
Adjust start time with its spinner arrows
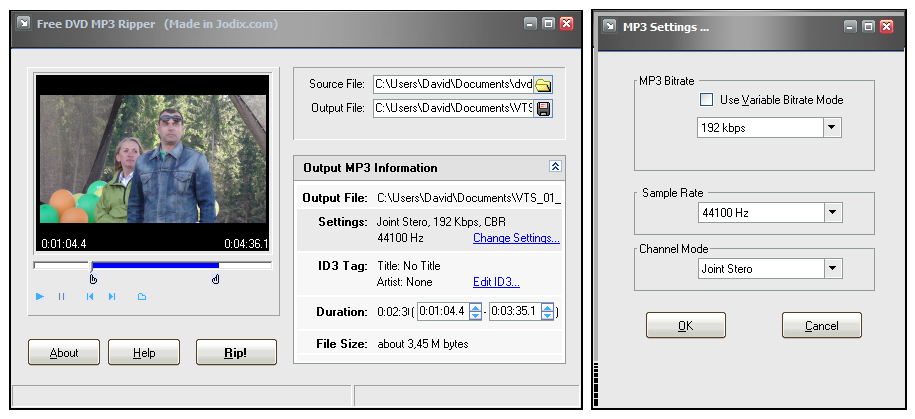click(x=476, y=312)
